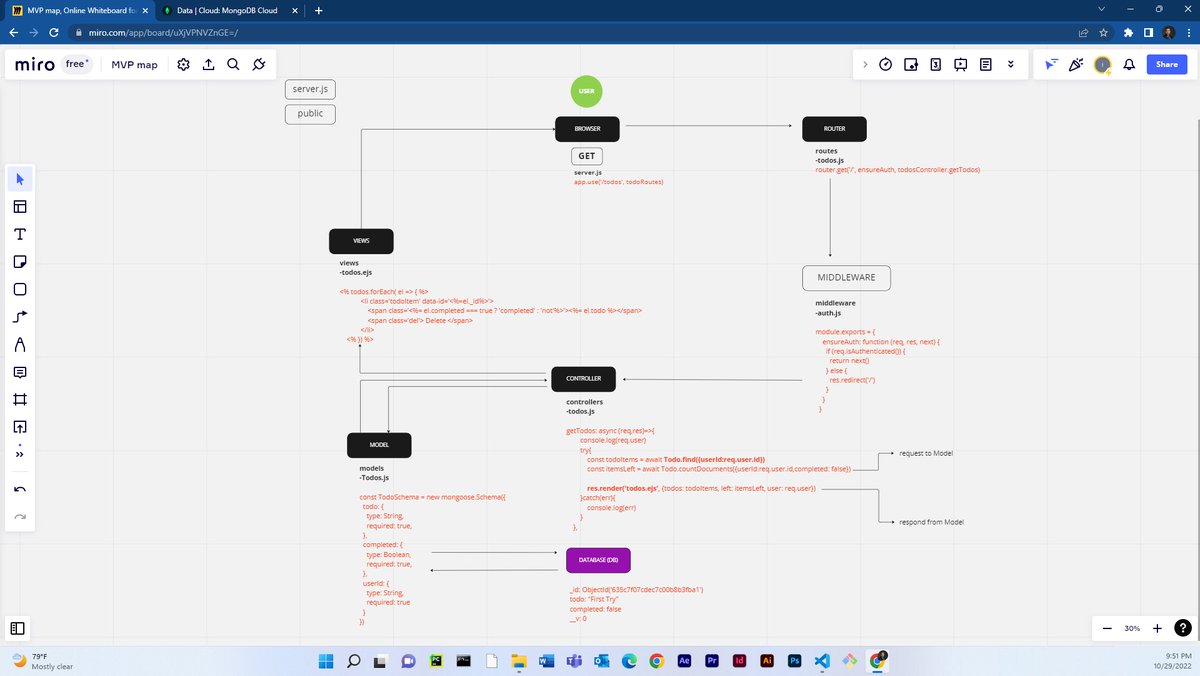The image size is (1200, 676).
Task: Select the Text tool
Action: [x=20, y=233]
